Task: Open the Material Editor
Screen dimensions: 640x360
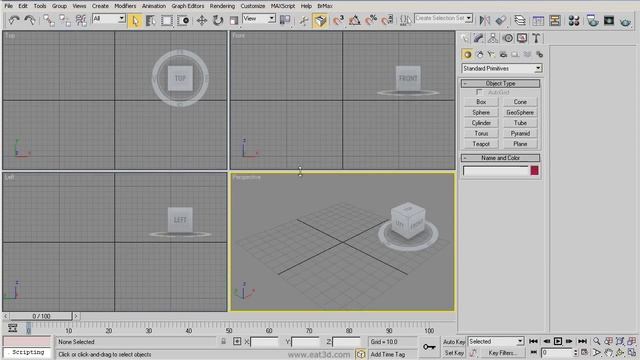Action: pyautogui.click(x=574, y=20)
